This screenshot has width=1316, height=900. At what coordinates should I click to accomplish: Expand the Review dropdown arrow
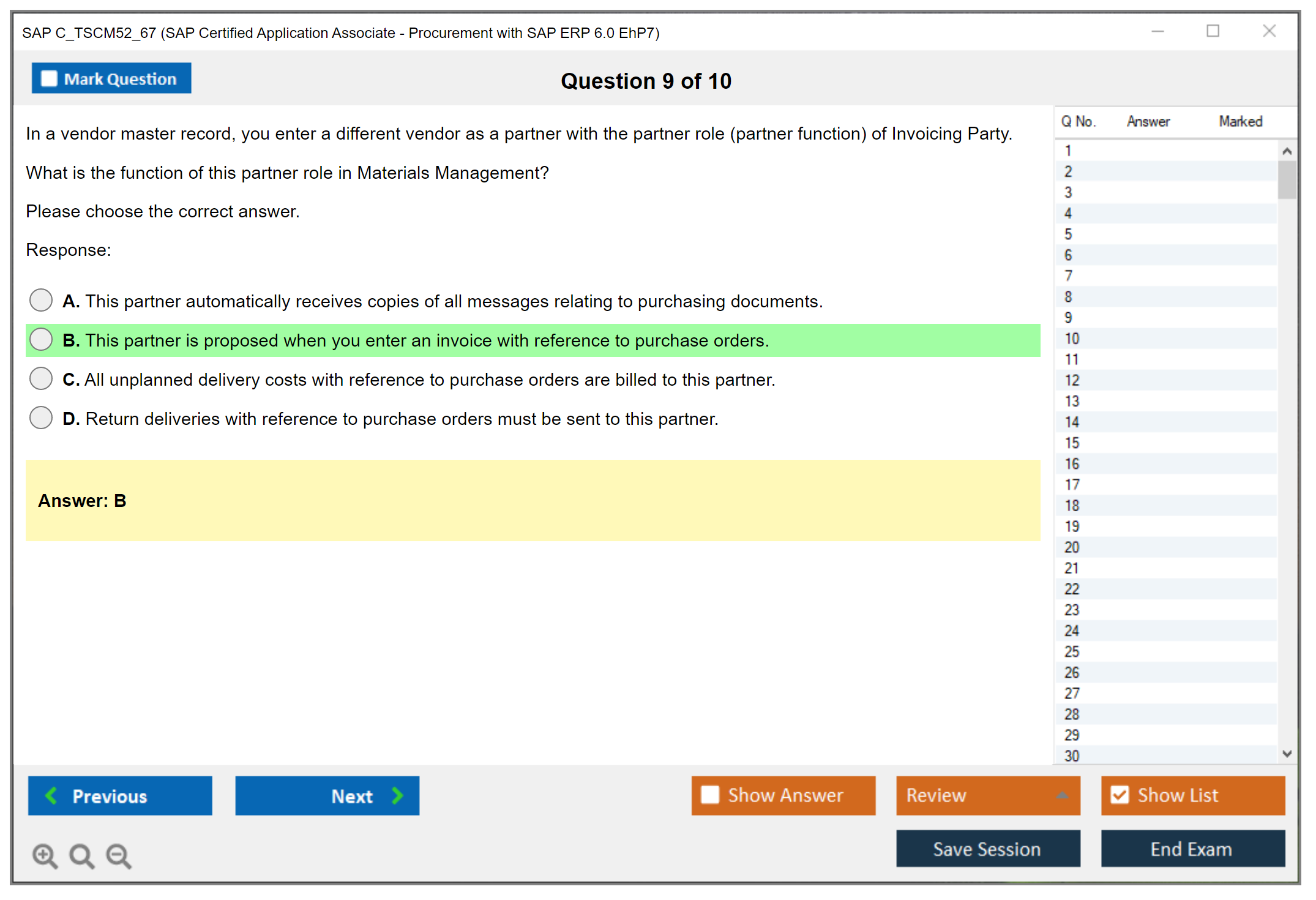tap(1062, 795)
